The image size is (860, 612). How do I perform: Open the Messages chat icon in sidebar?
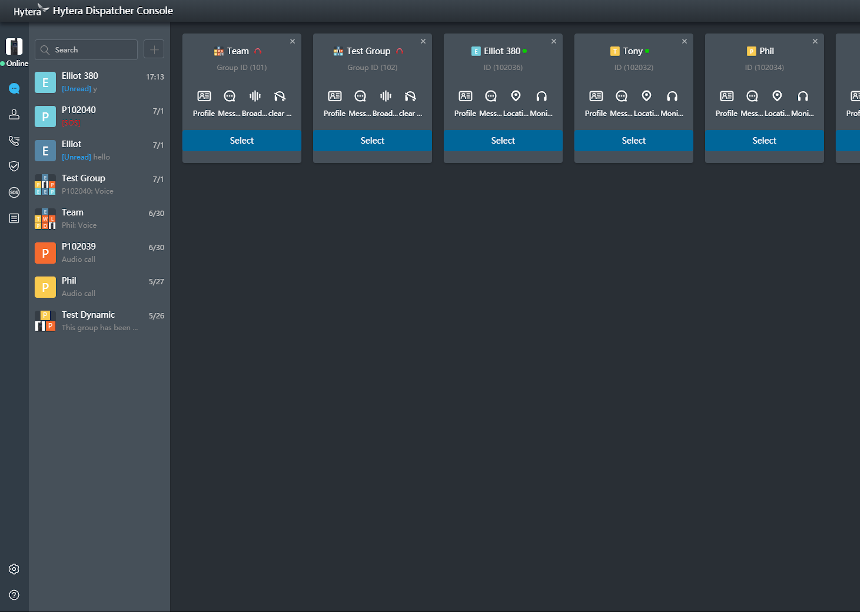point(14,88)
